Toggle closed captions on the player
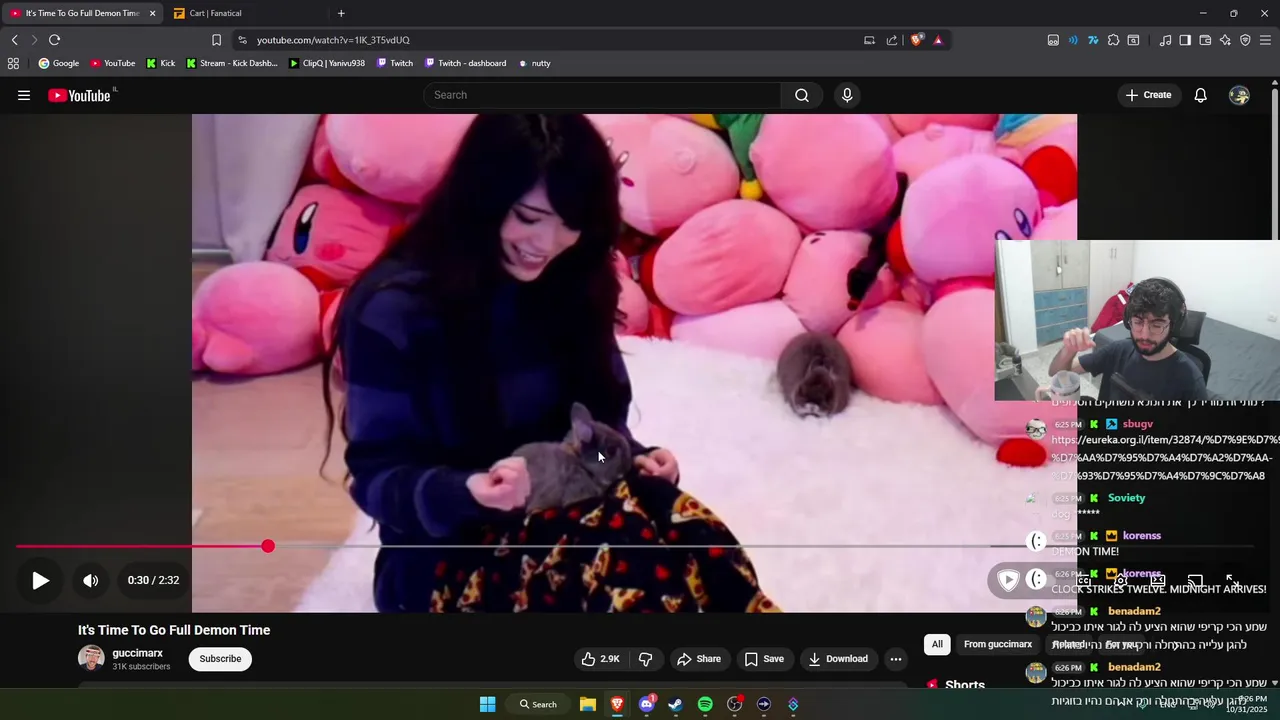 tap(1083, 580)
